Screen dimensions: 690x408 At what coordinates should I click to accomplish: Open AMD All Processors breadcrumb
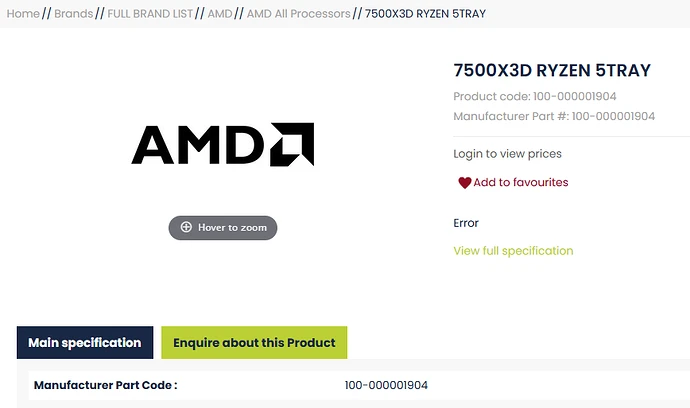(298, 14)
